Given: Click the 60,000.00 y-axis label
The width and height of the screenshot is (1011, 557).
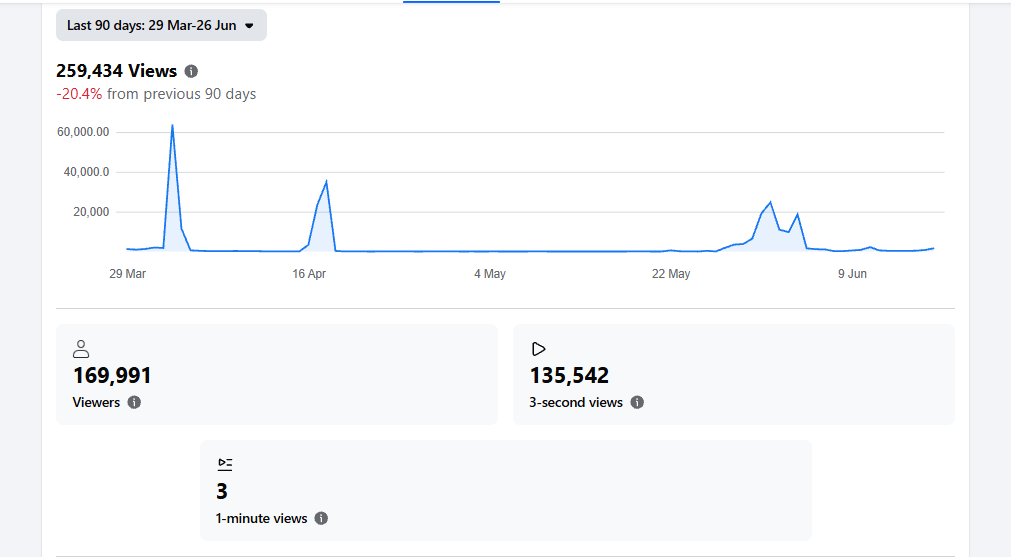Looking at the screenshot, I should [x=83, y=132].
